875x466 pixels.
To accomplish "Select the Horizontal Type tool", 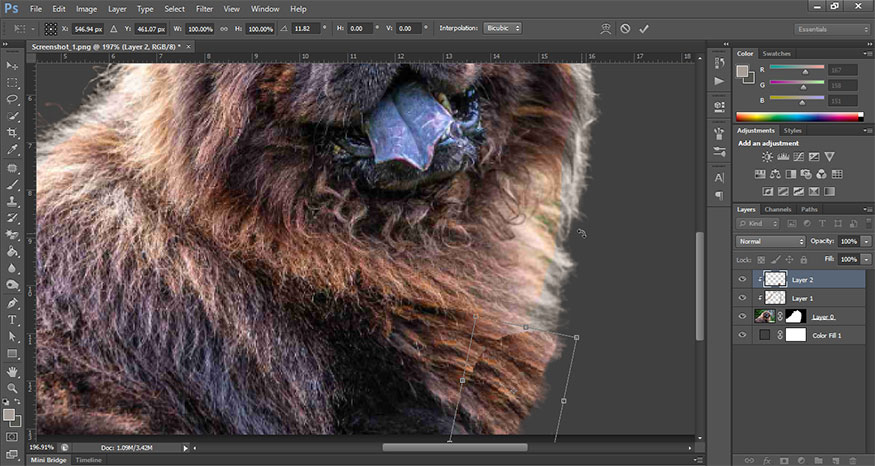I will (12, 320).
